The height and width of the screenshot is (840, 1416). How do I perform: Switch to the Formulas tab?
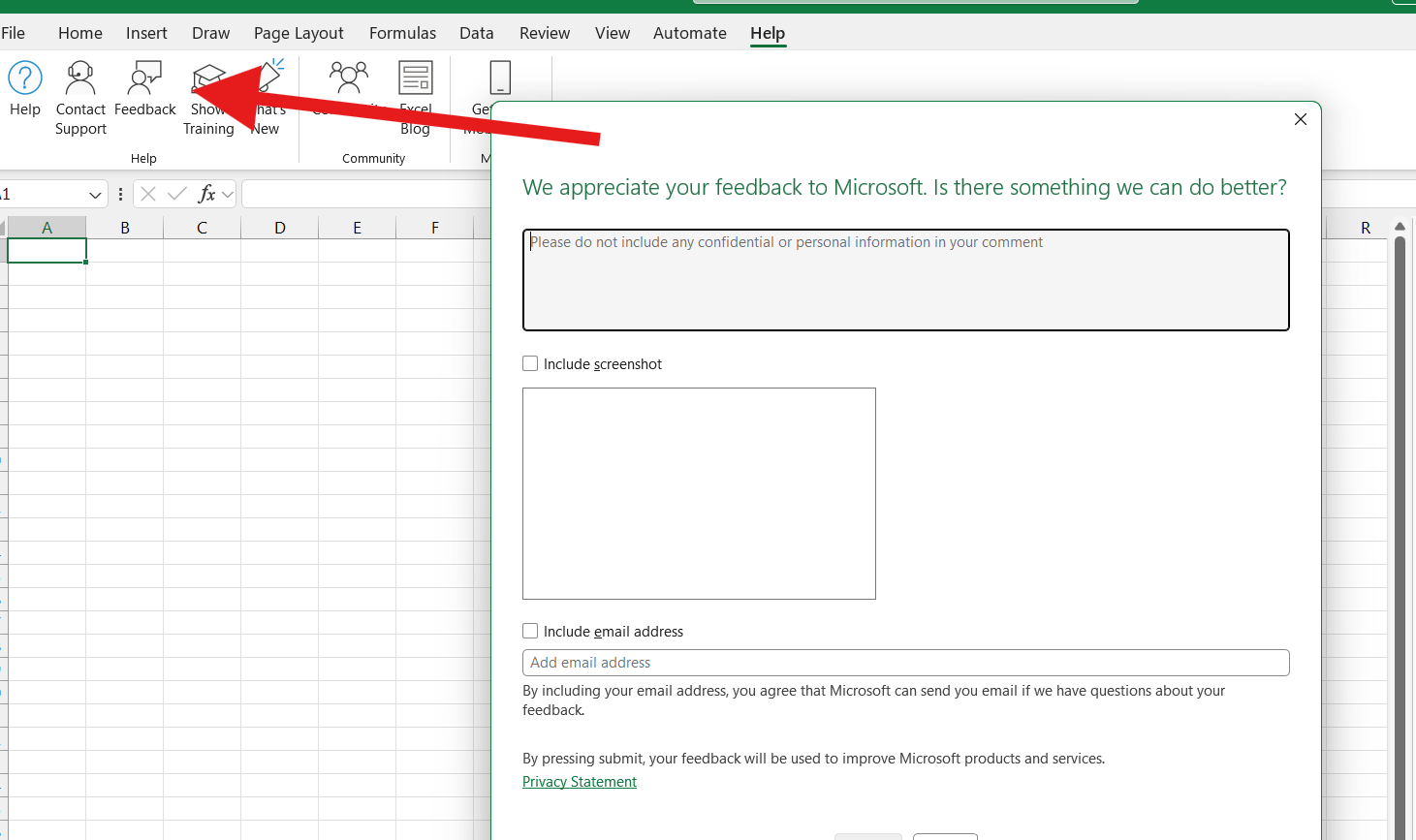[x=402, y=33]
